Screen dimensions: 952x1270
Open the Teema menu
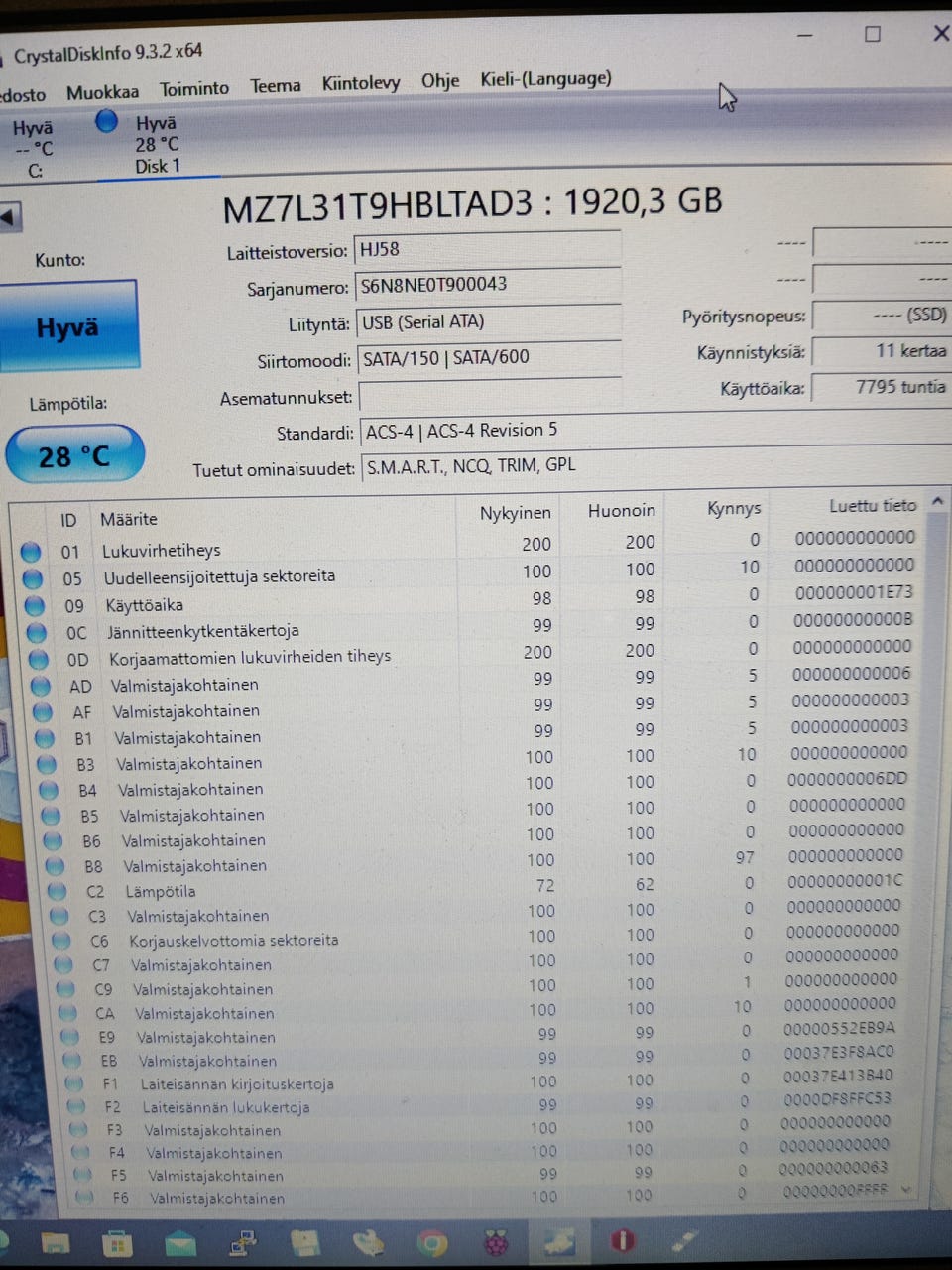pos(275,86)
